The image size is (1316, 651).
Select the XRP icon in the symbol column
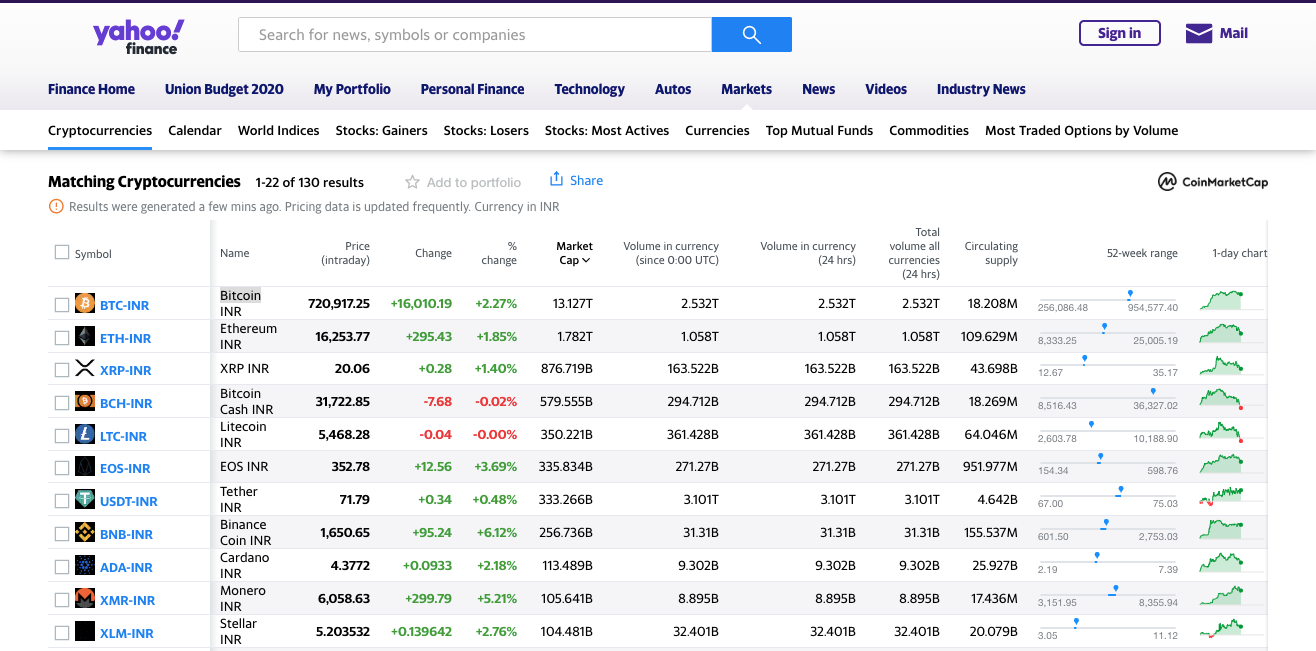(x=84, y=369)
